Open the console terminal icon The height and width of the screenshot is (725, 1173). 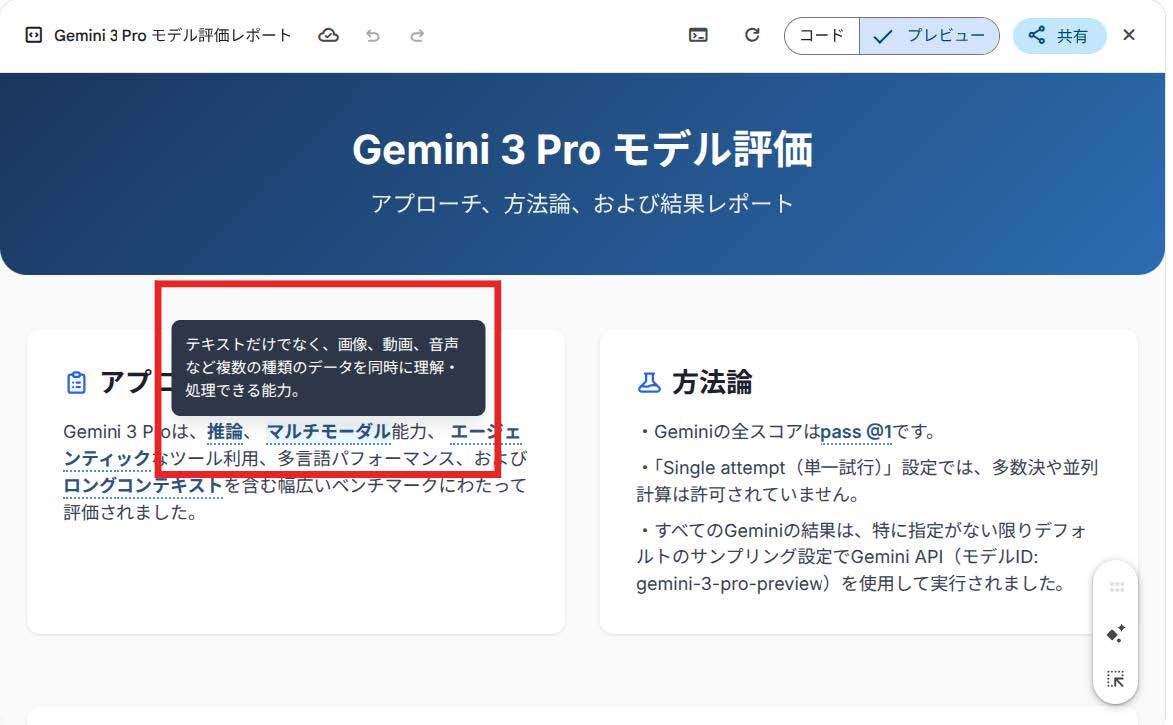[x=698, y=35]
